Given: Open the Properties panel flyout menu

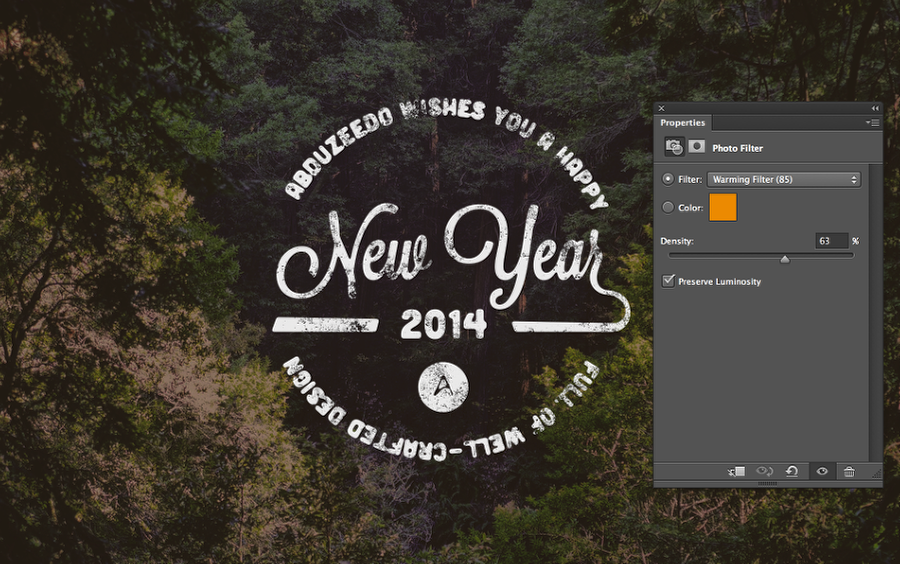Looking at the screenshot, I should (x=872, y=122).
